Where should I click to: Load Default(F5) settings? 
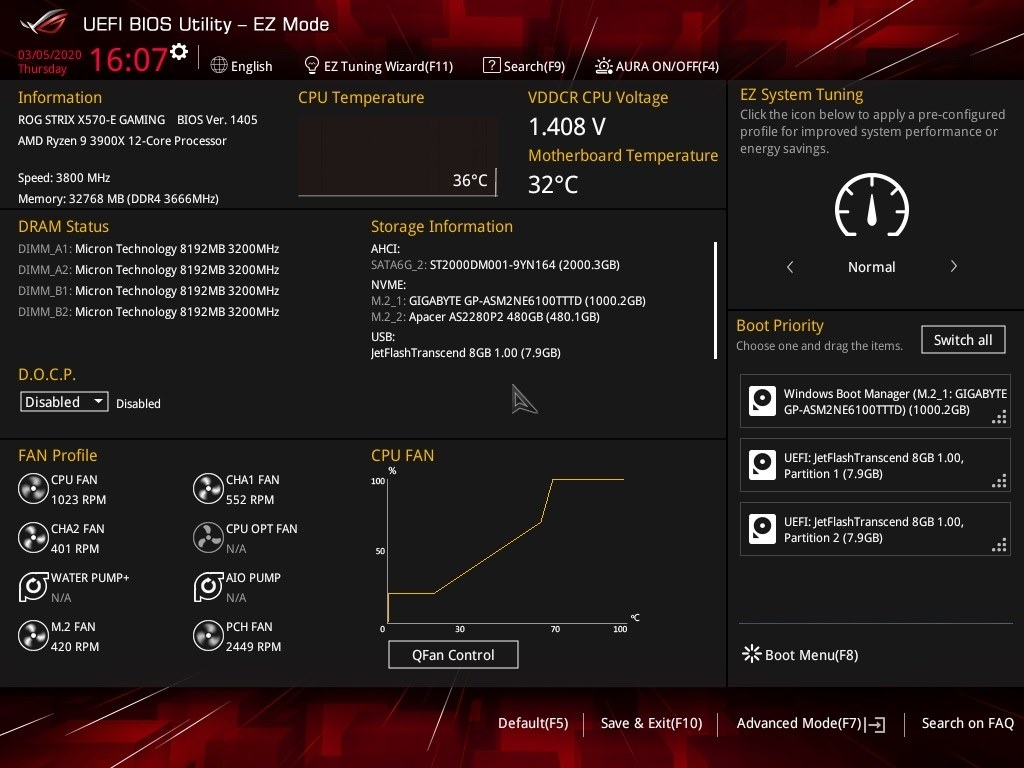tap(533, 723)
